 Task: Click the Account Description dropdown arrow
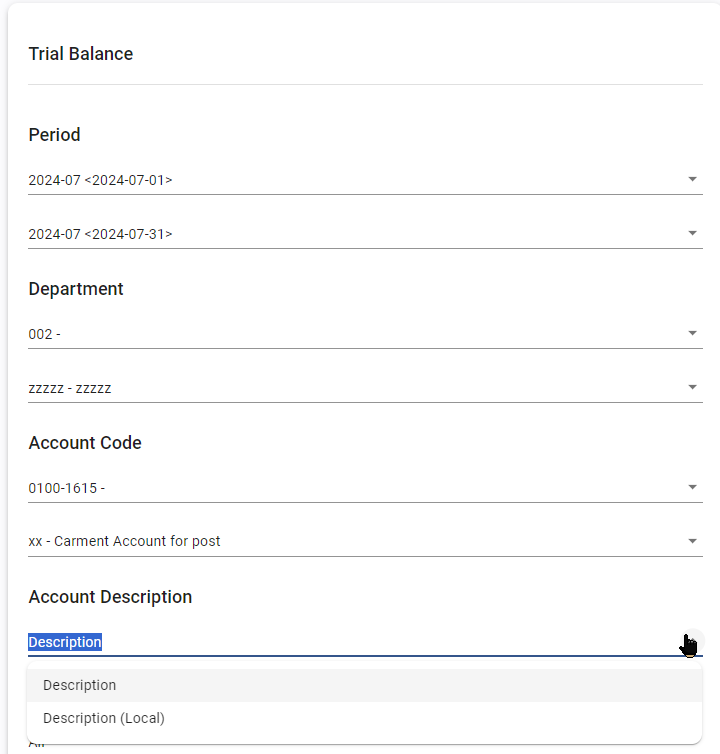[x=690, y=642]
